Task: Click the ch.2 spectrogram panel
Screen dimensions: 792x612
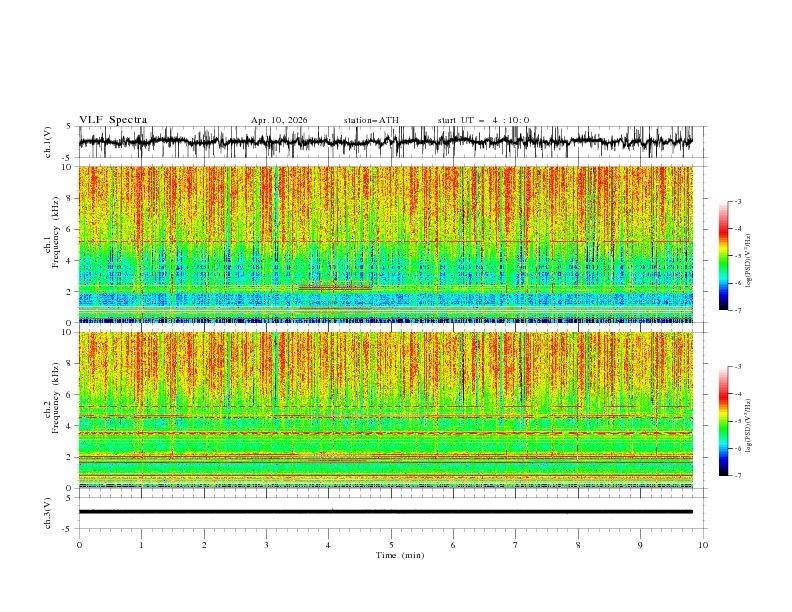Action: [x=386, y=410]
